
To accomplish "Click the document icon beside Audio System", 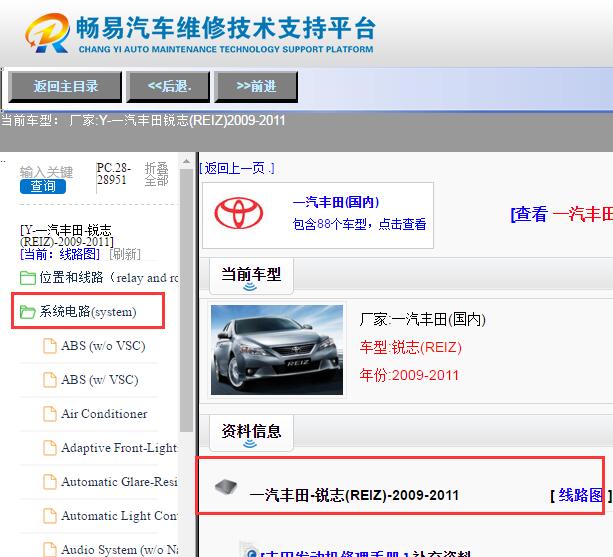I will click(50, 549).
